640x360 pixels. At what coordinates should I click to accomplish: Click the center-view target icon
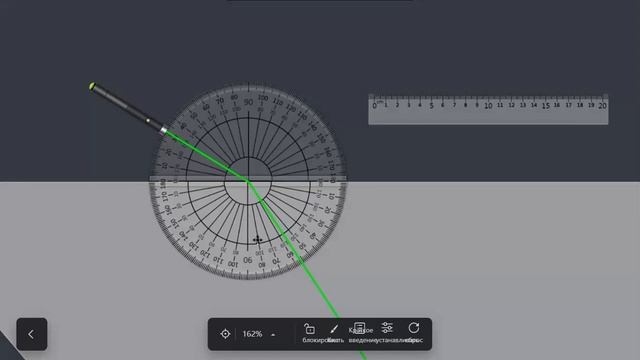pos(225,334)
